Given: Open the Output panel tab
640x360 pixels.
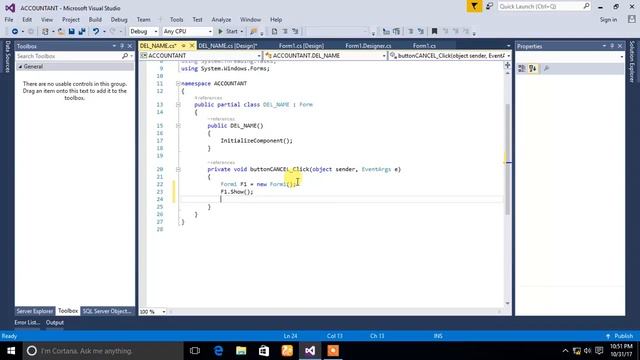Looking at the screenshot, I should click(x=55, y=322).
